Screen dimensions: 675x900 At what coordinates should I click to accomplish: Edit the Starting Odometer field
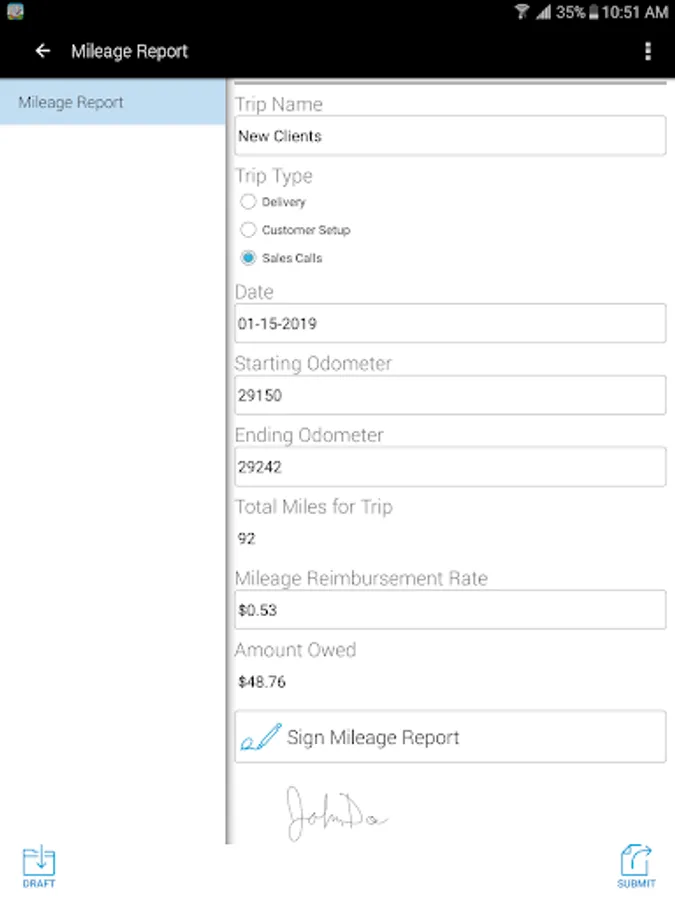pyautogui.click(x=450, y=395)
